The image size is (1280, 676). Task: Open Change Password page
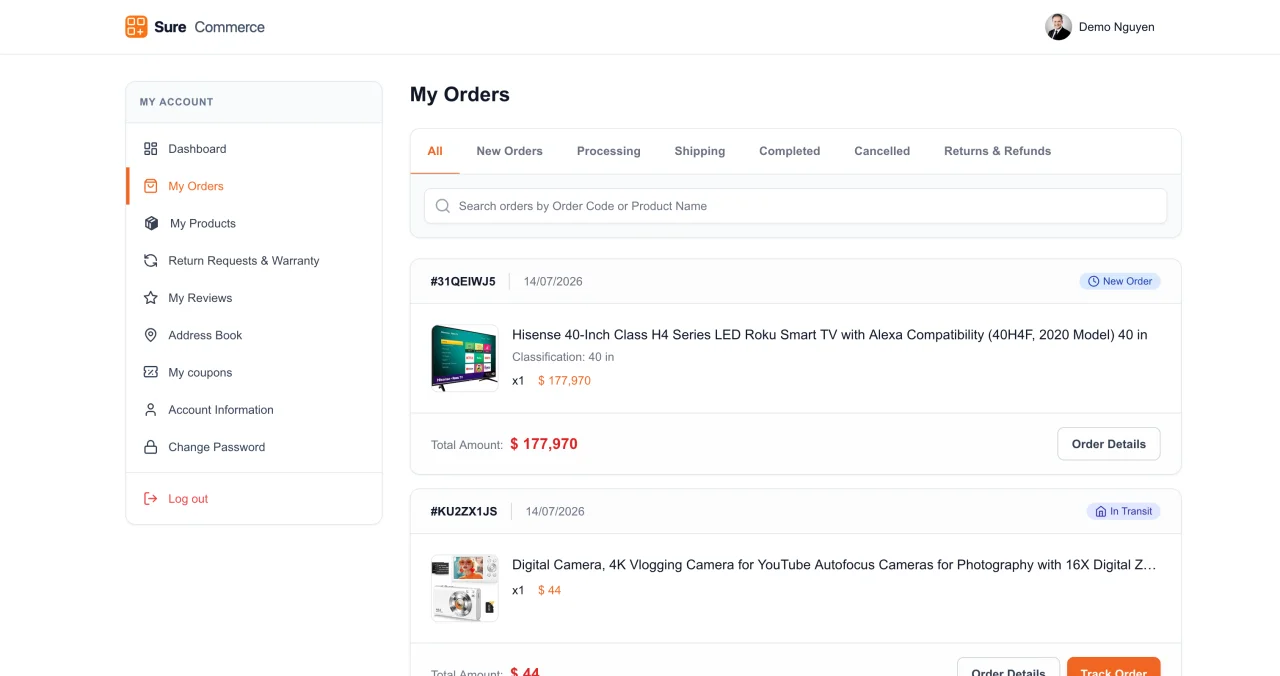(254, 447)
